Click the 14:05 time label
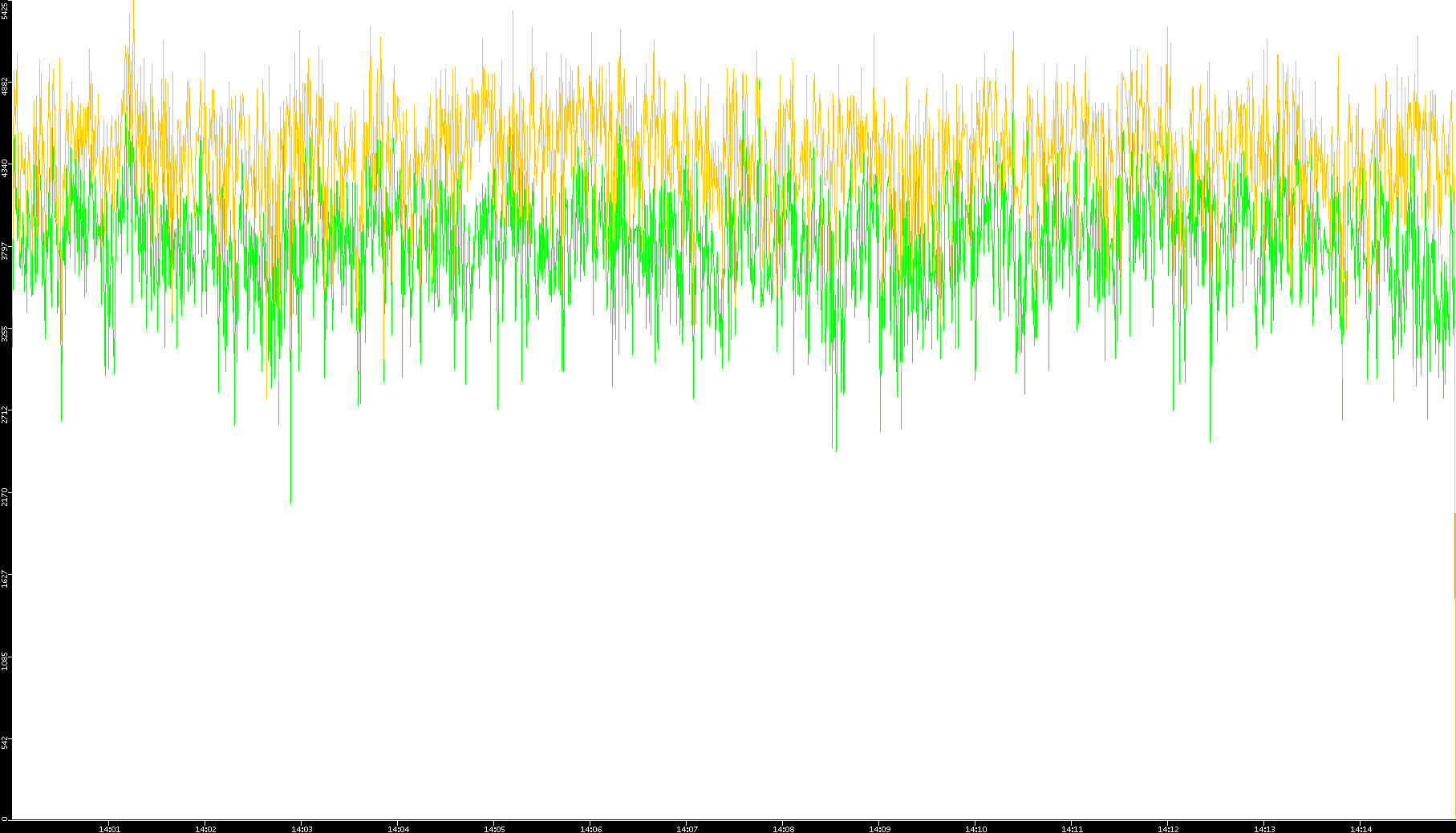This screenshot has height=833, width=1456. coord(494,829)
